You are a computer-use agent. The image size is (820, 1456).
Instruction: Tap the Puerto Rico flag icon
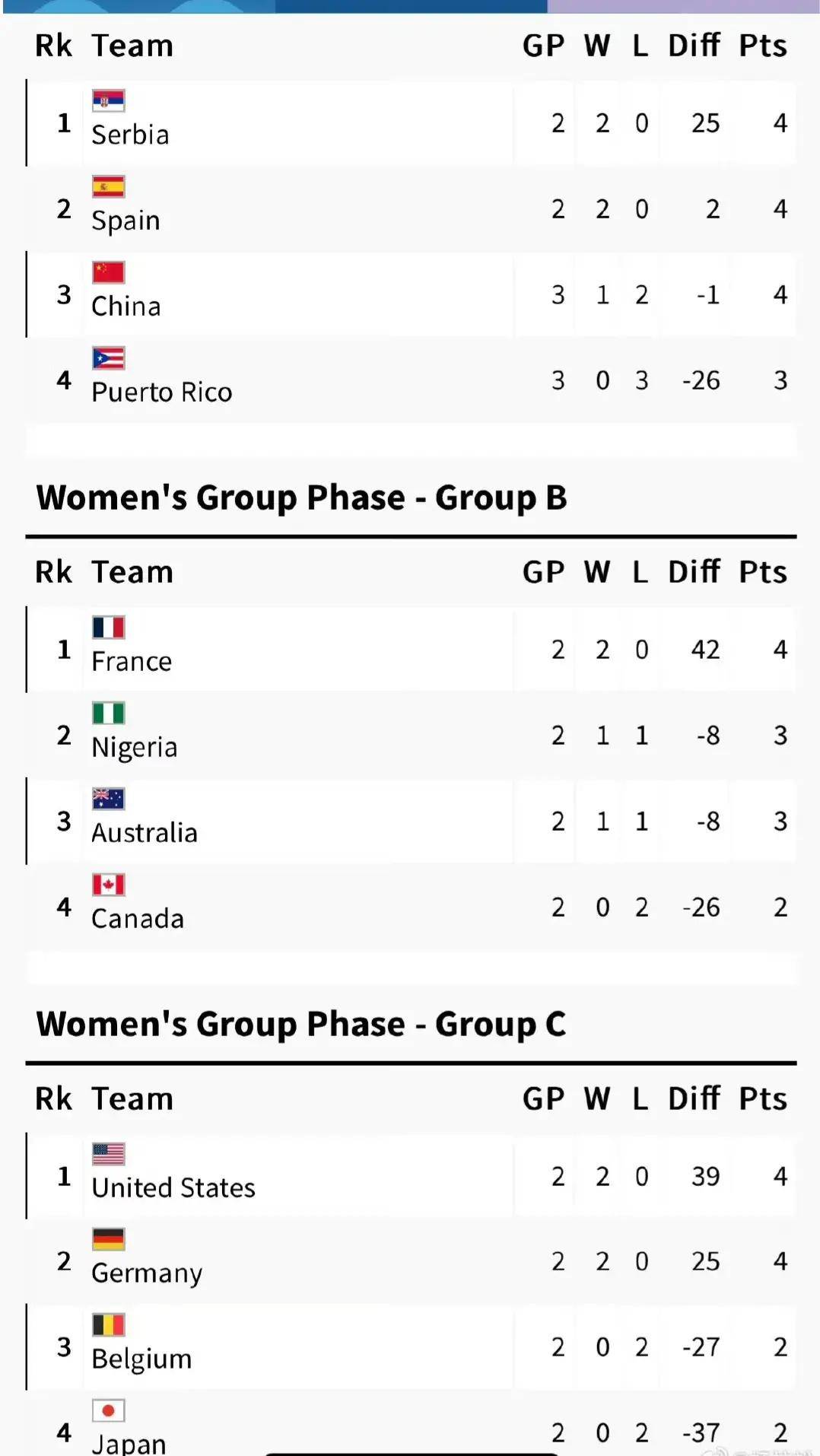pos(108,358)
